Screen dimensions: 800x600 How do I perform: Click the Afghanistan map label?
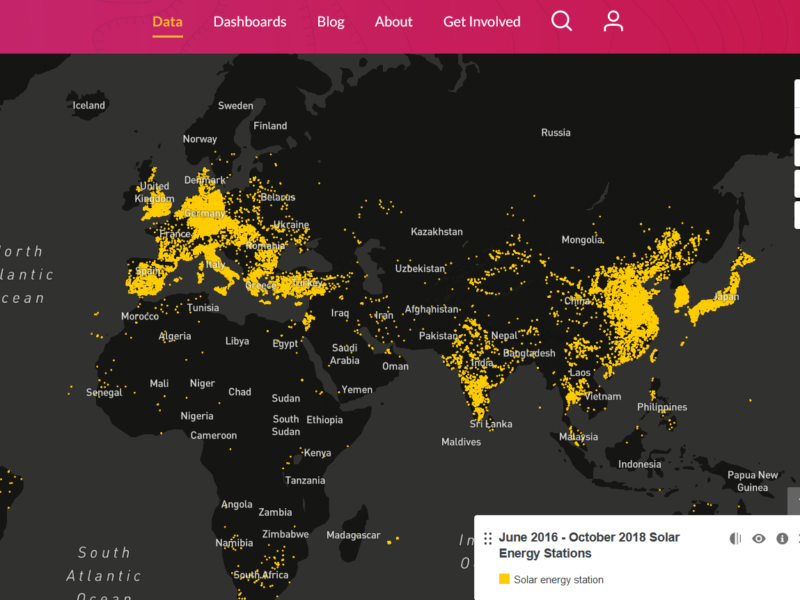pos(431,309)
